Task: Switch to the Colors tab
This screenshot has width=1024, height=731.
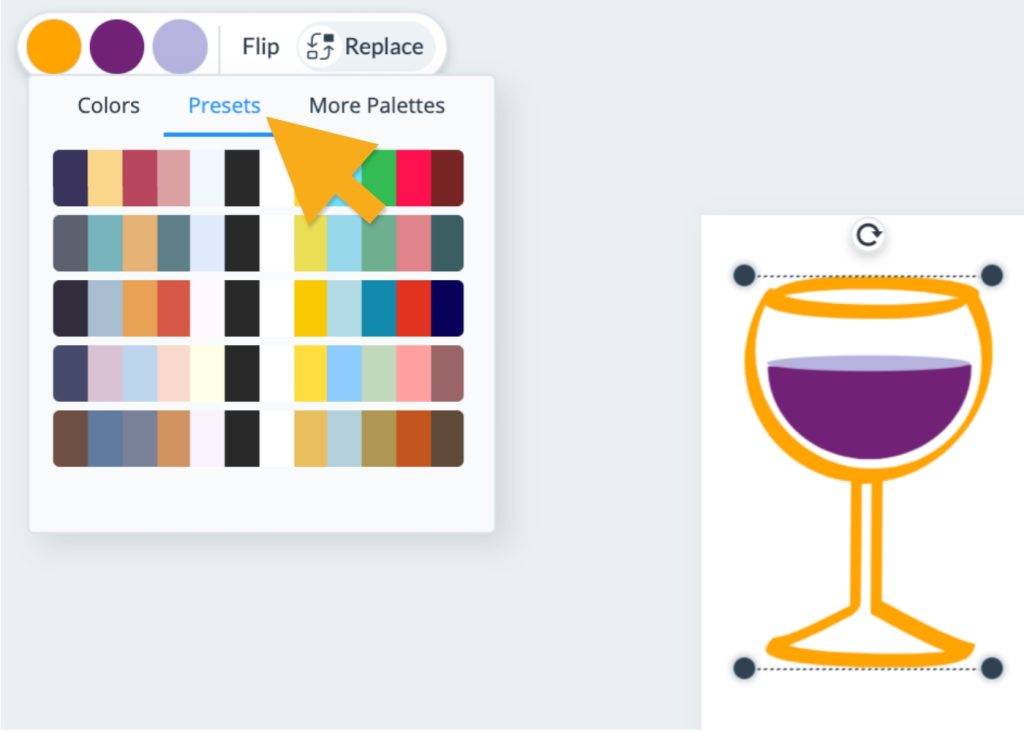Action: [108, 106]
